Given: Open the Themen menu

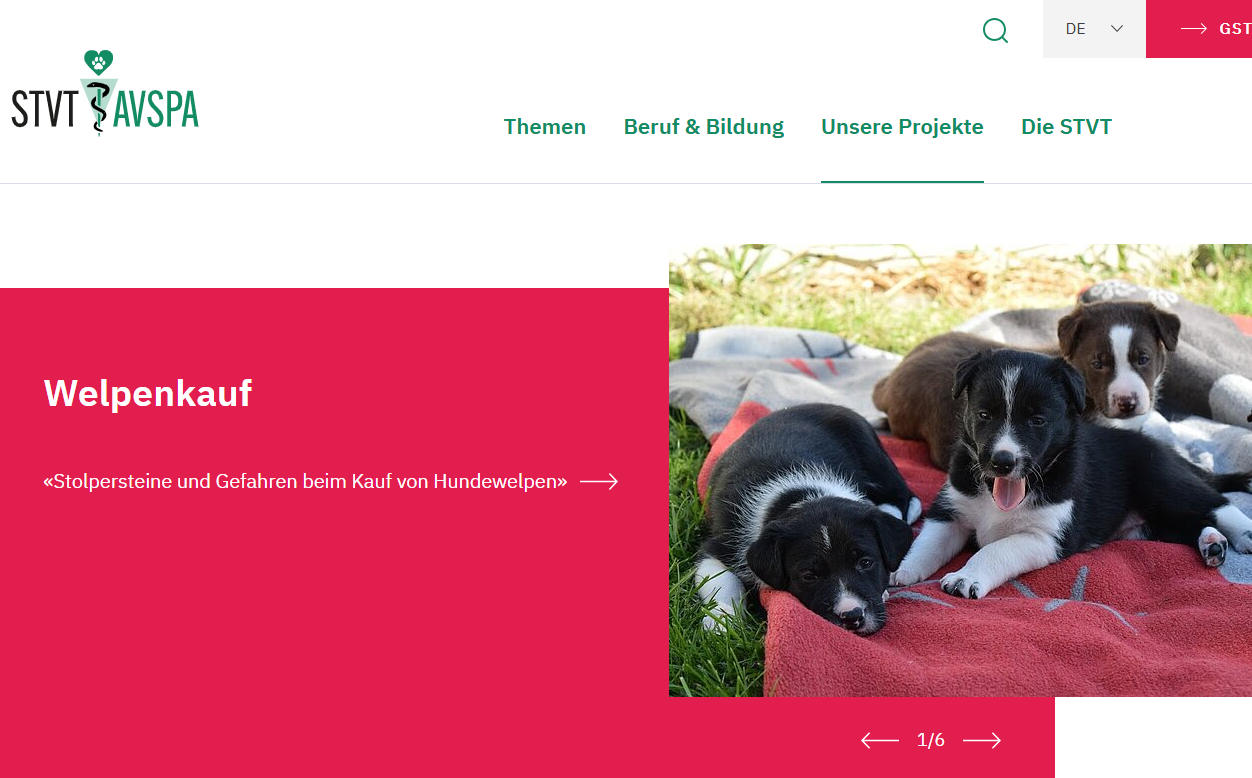Looking at the screenshot, I should click(545, 127).
